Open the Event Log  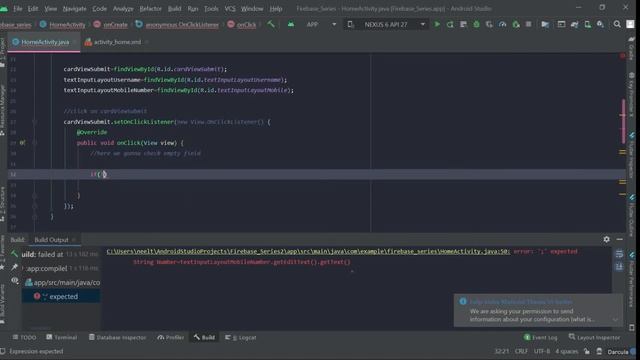(x=540, y=338)
